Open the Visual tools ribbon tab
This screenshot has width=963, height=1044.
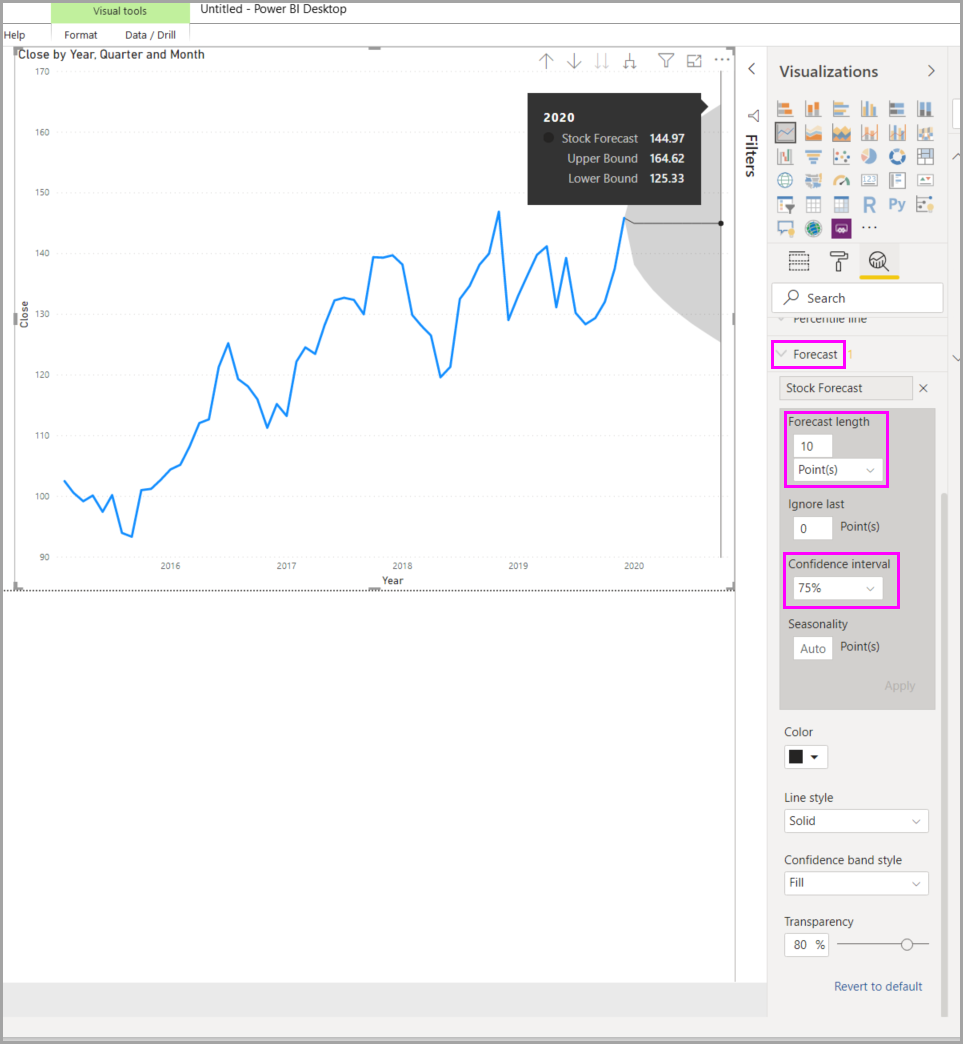(x=120, y=11)
